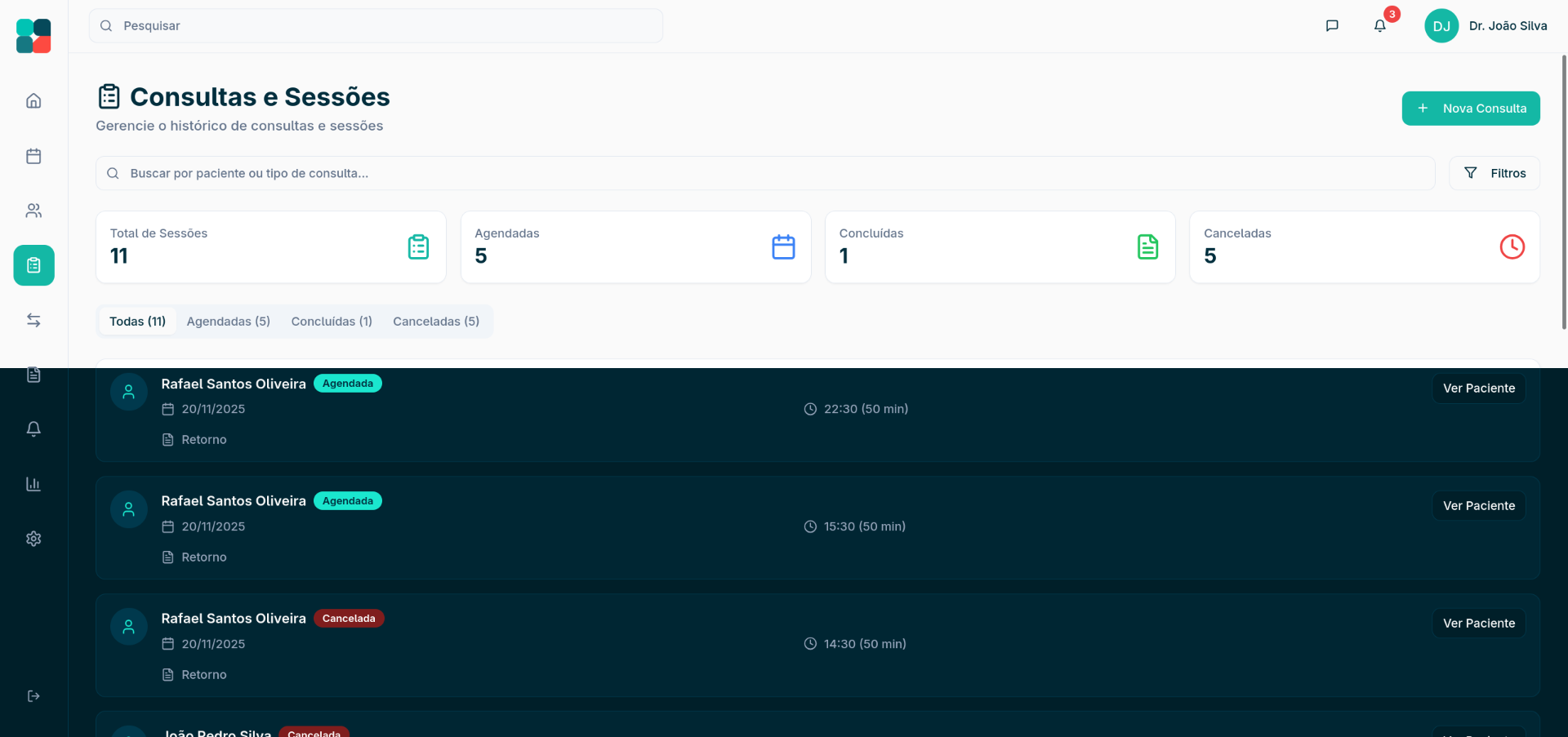Open the chat messages icon in header
This screenshot has height=737, width=1568.
tap(1332, 26)
